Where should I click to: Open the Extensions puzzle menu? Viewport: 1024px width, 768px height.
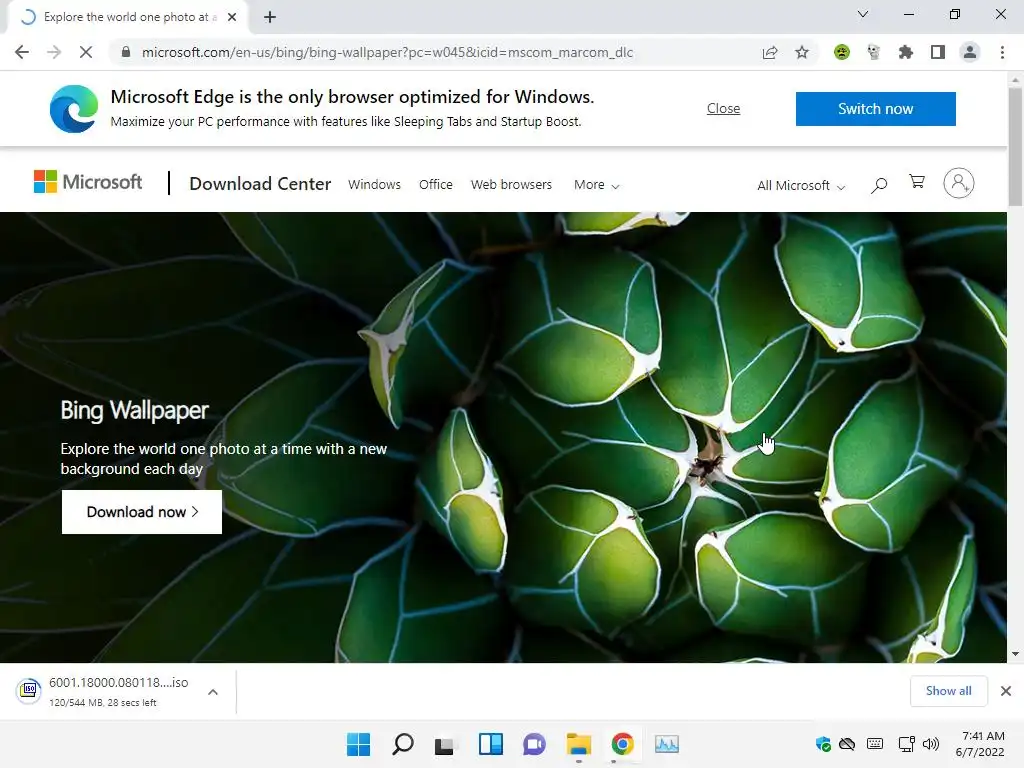[x=906, y=52]
